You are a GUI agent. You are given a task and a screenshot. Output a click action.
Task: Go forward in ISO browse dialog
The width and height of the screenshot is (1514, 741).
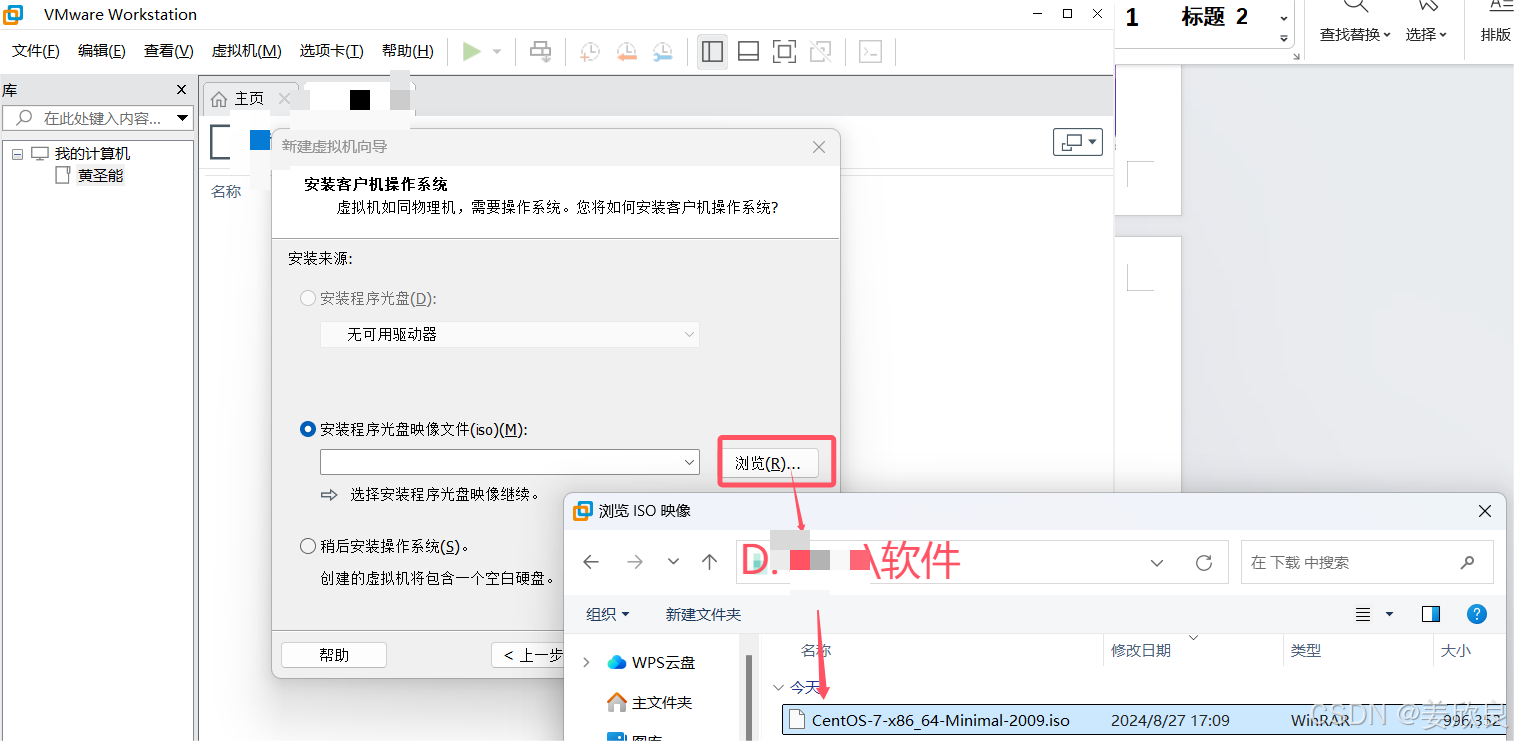tap(635, 562)
